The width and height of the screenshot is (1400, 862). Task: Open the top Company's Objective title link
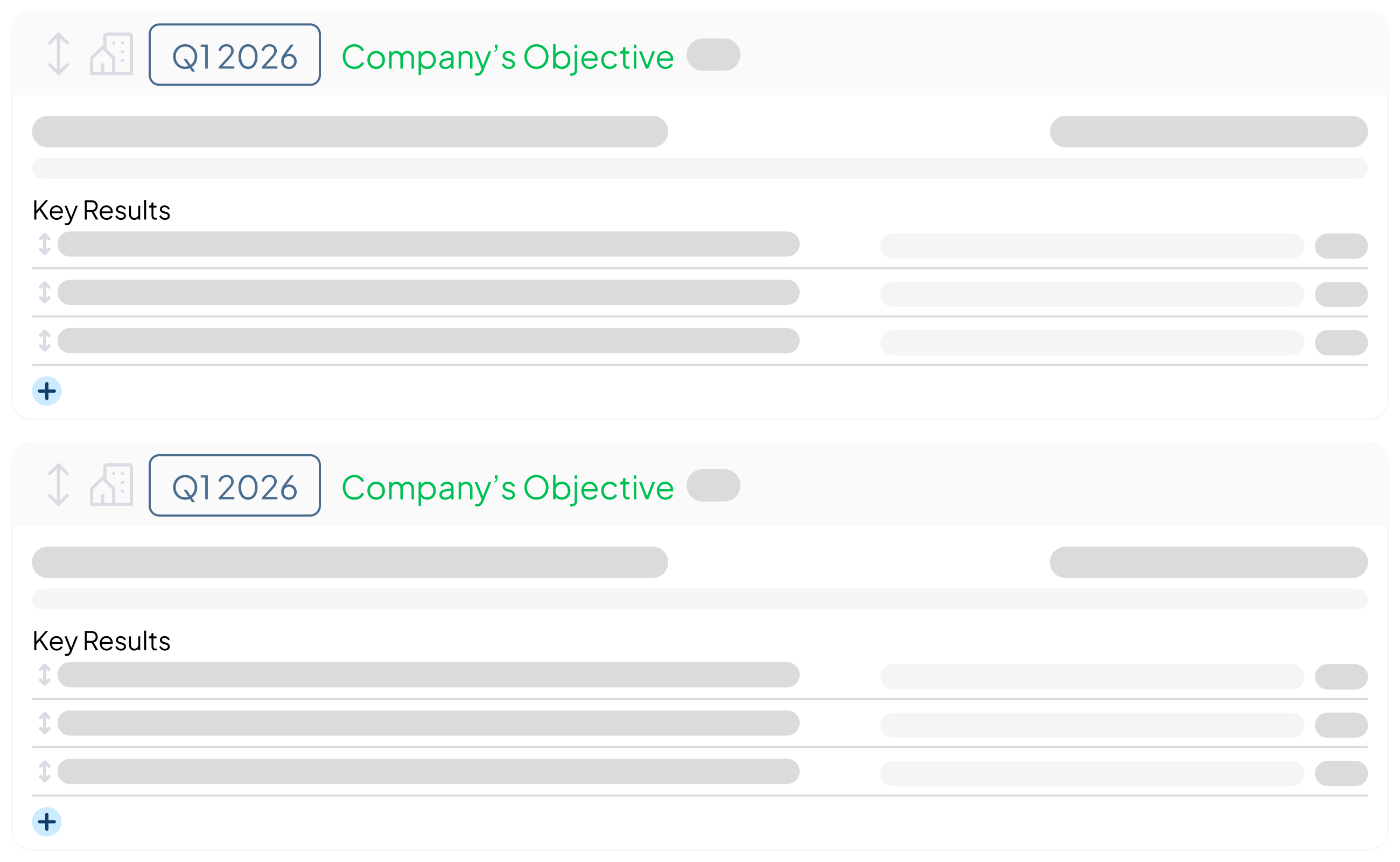tap(507, 57)
